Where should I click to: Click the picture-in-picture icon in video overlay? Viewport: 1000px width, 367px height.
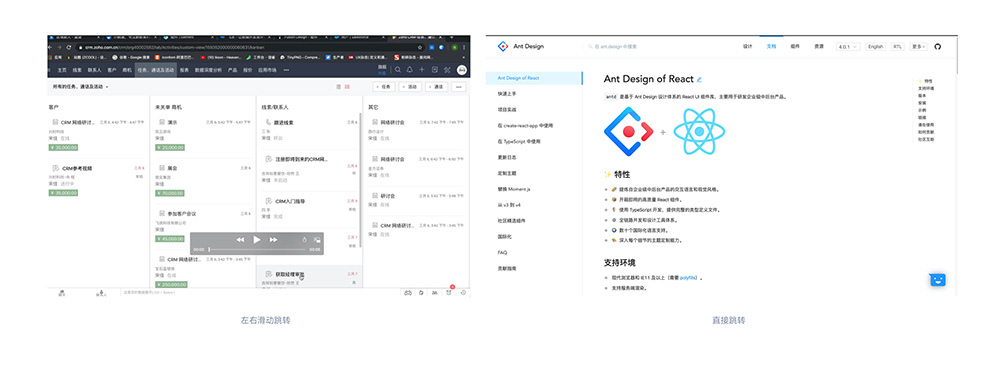(317, 239)
